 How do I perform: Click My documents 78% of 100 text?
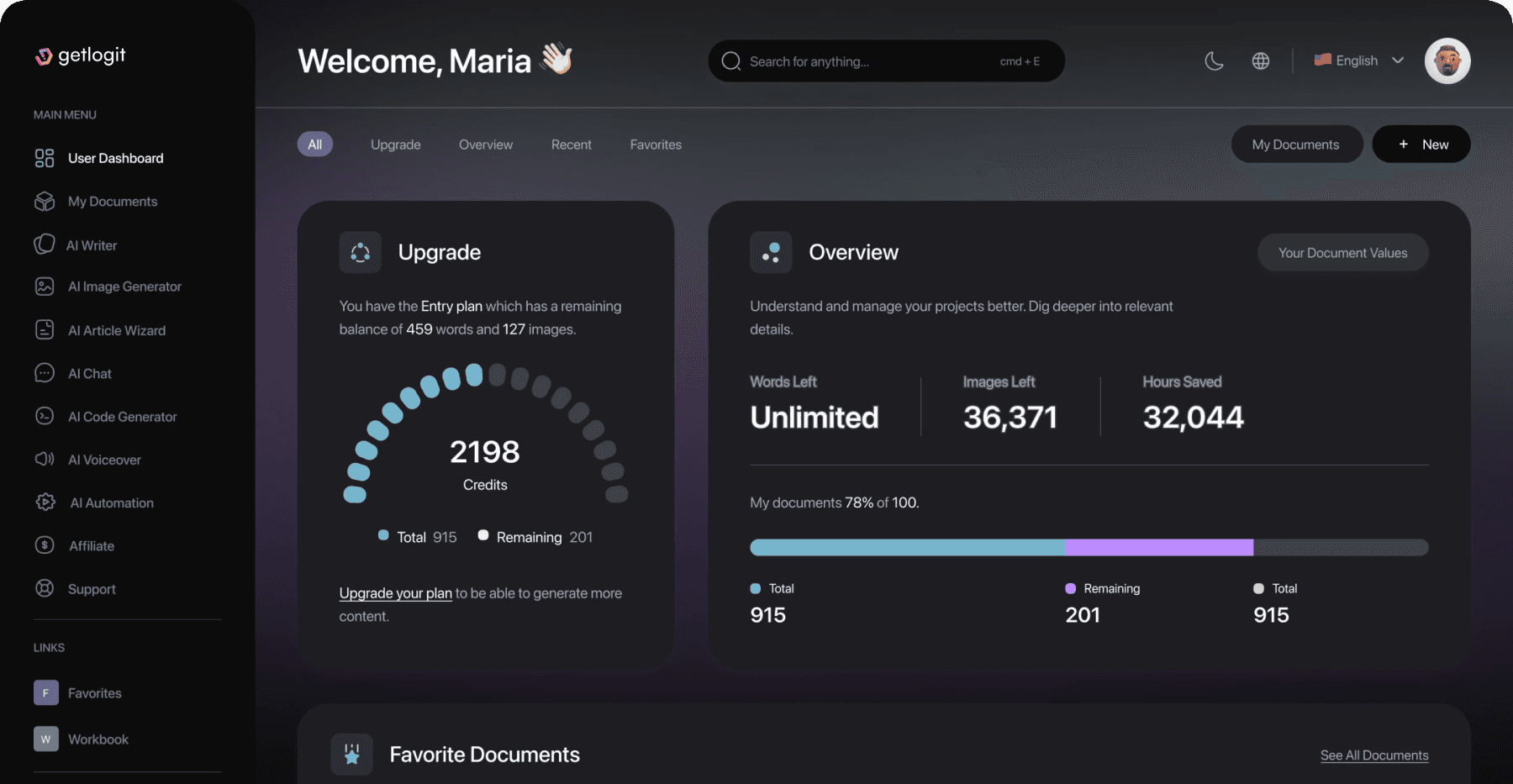[835, 502]
